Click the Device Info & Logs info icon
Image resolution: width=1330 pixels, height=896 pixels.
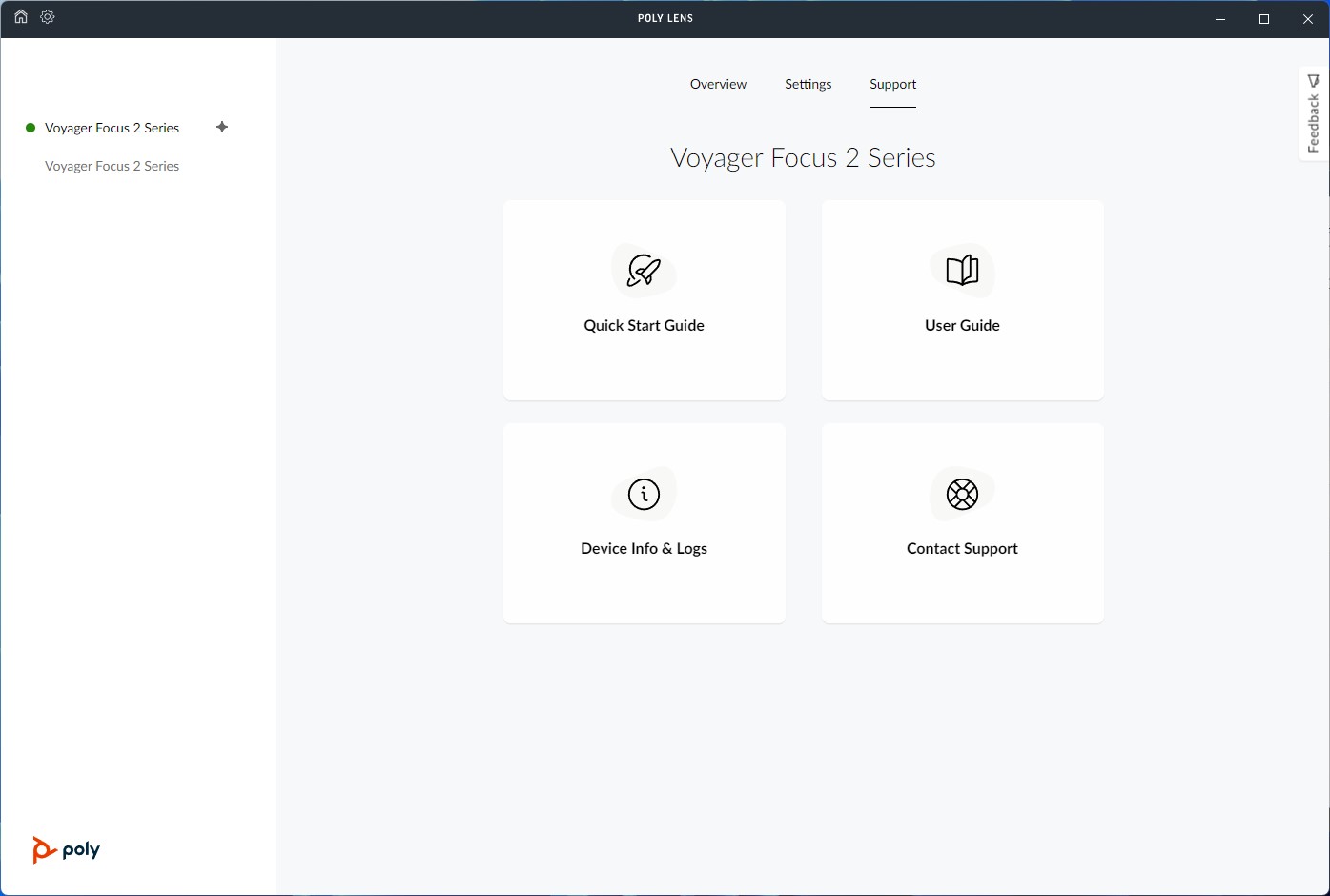645,494
